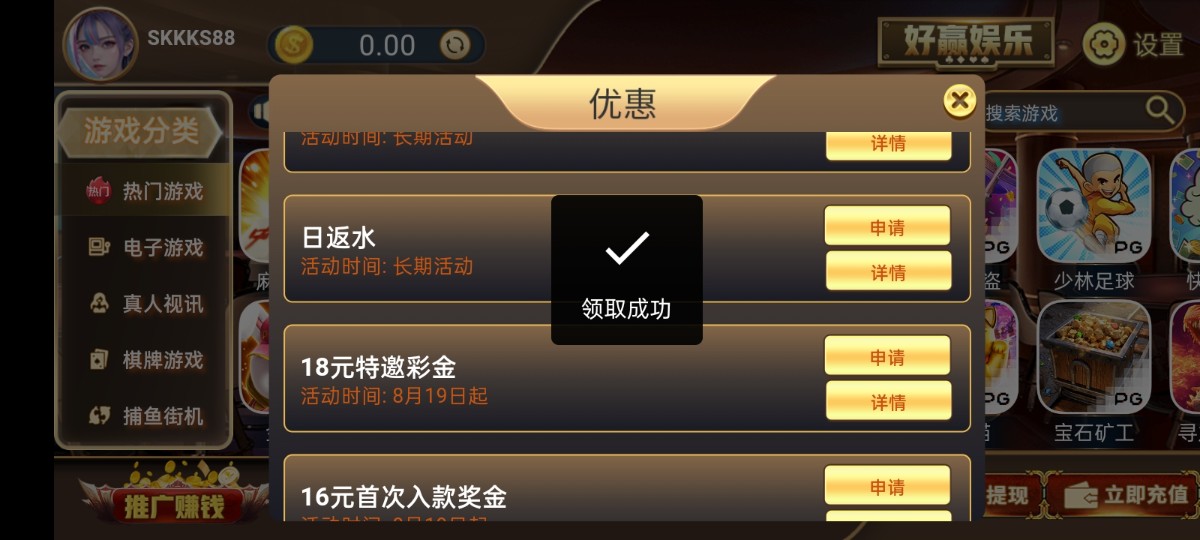Close the 优惠 popup with X button
This screenshot has width=1200, height=540.
click(959, 100)
